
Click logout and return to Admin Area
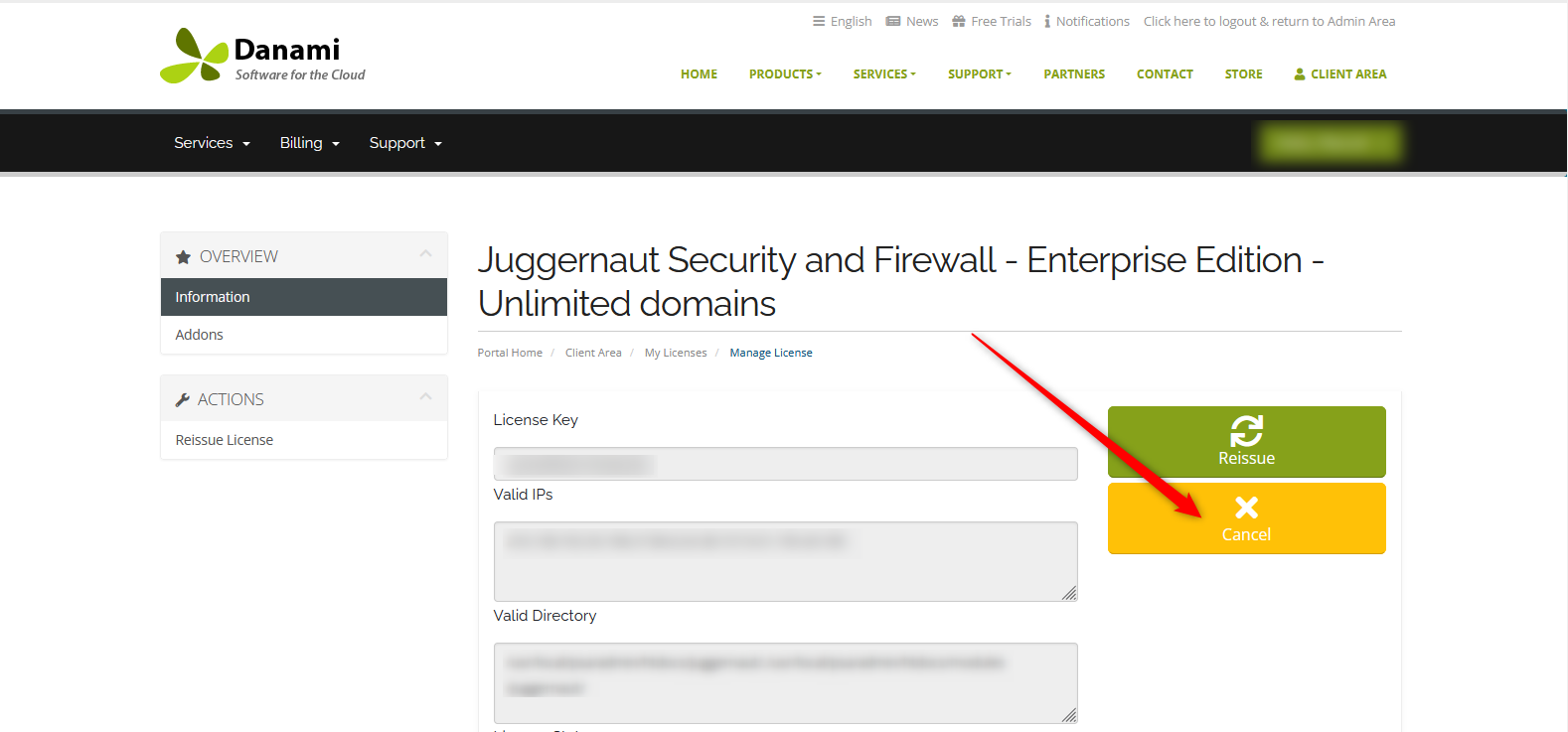coord(1269,21)
